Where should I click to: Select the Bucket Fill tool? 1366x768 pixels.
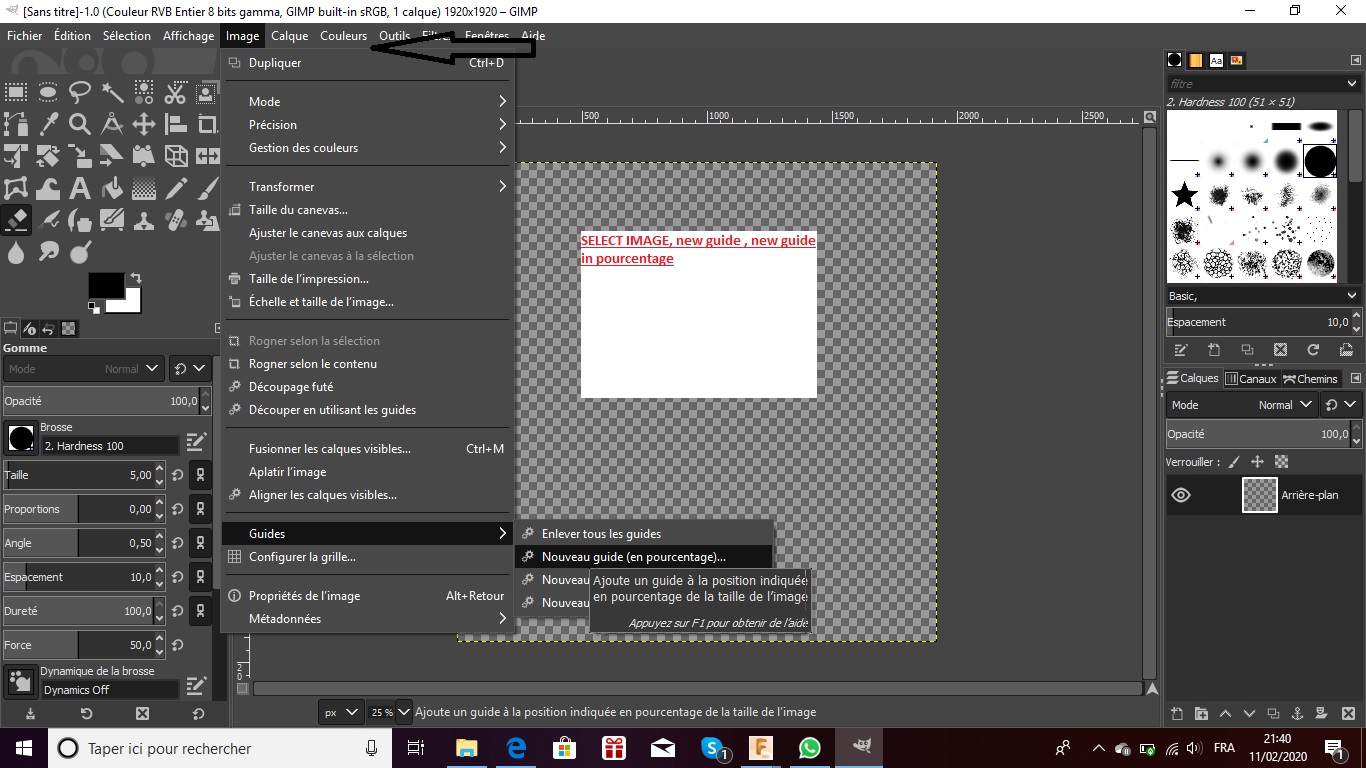pos(112,188)
